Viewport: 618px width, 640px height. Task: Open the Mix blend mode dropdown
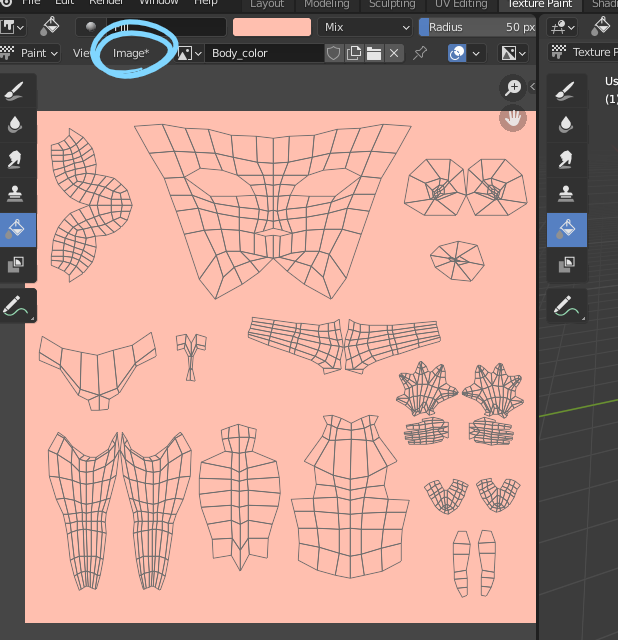[x=365, y=27]
